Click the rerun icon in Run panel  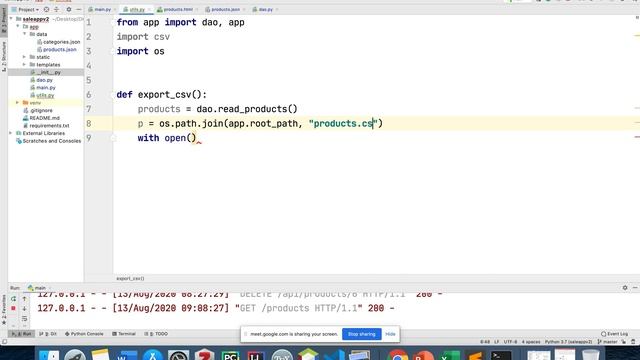click(x=13, y=299)
